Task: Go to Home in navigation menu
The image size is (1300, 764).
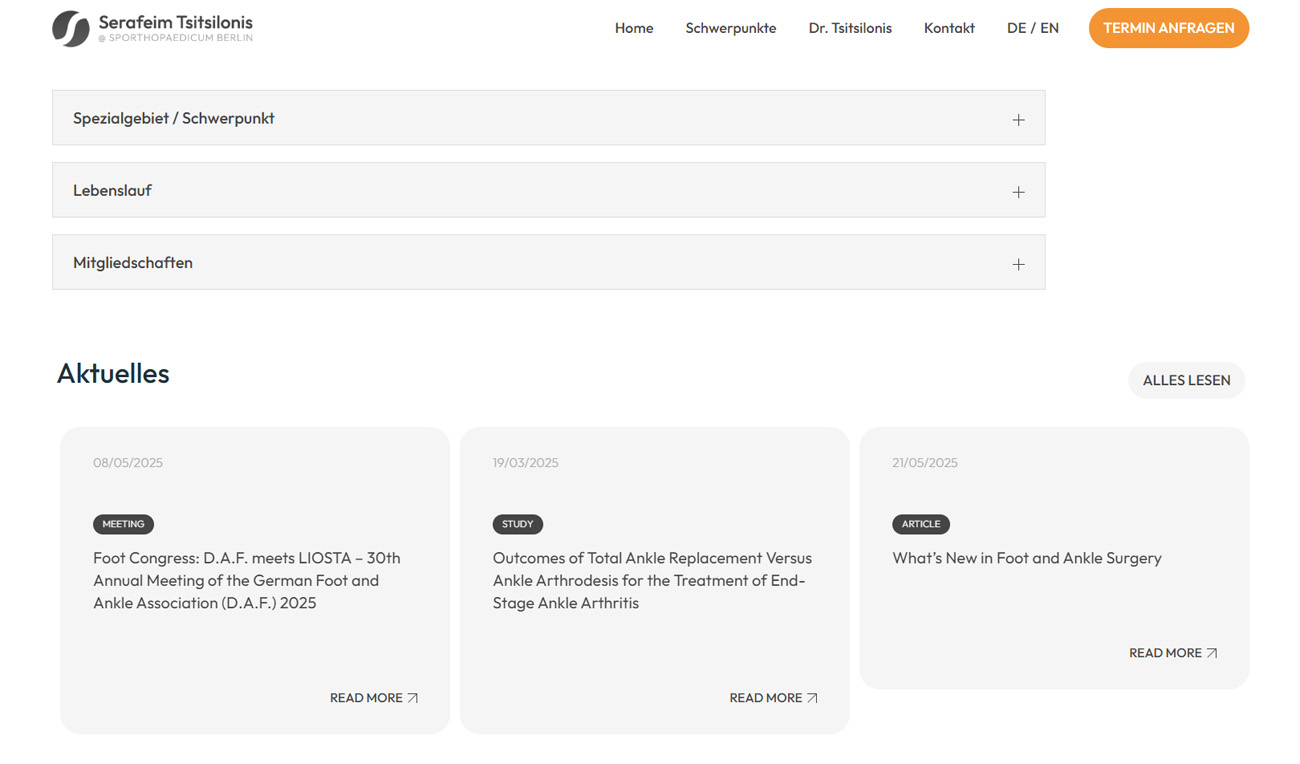Action: [634, 28]
